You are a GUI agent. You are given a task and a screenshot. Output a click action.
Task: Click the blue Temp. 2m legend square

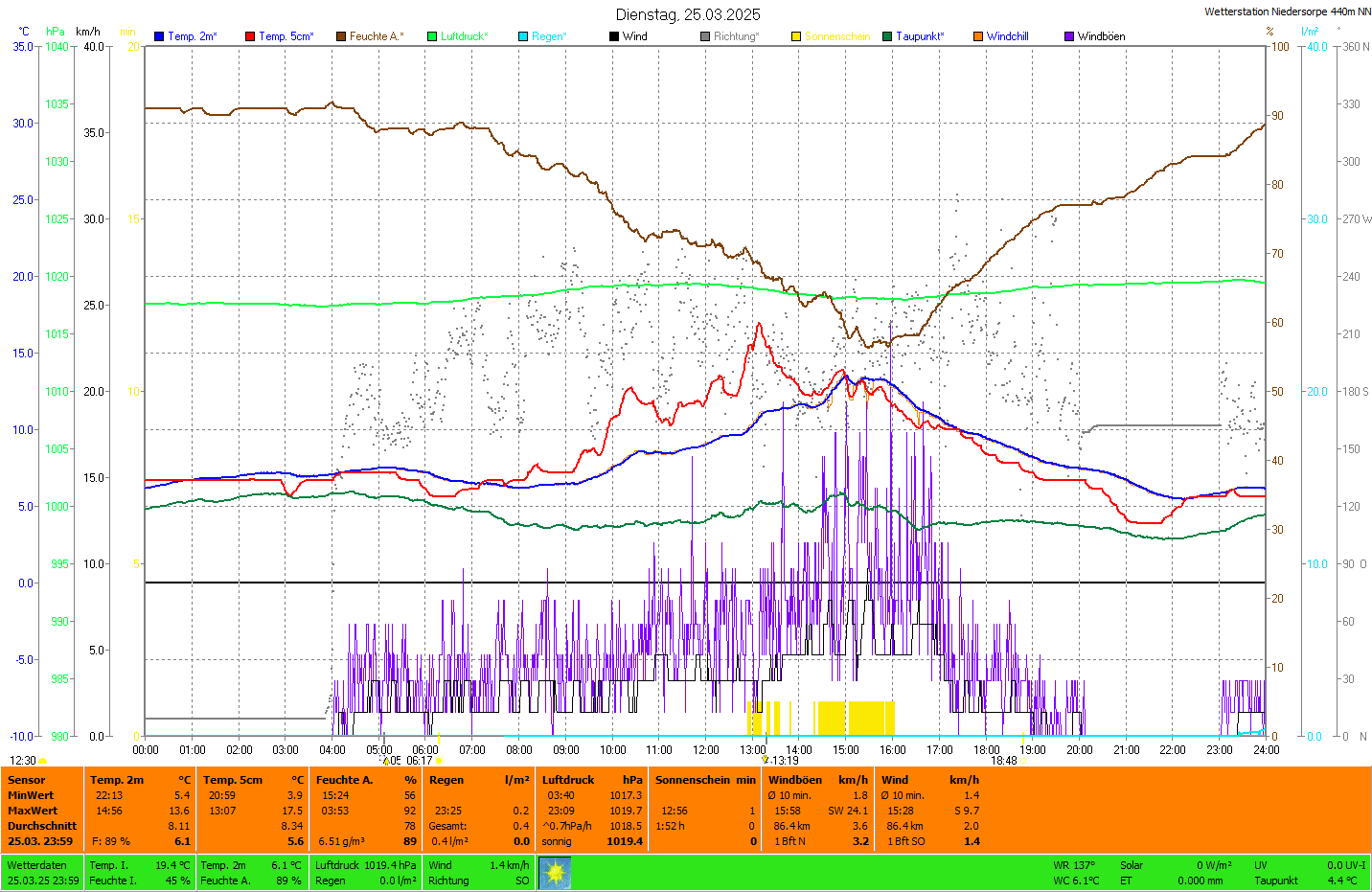[159, 36]
